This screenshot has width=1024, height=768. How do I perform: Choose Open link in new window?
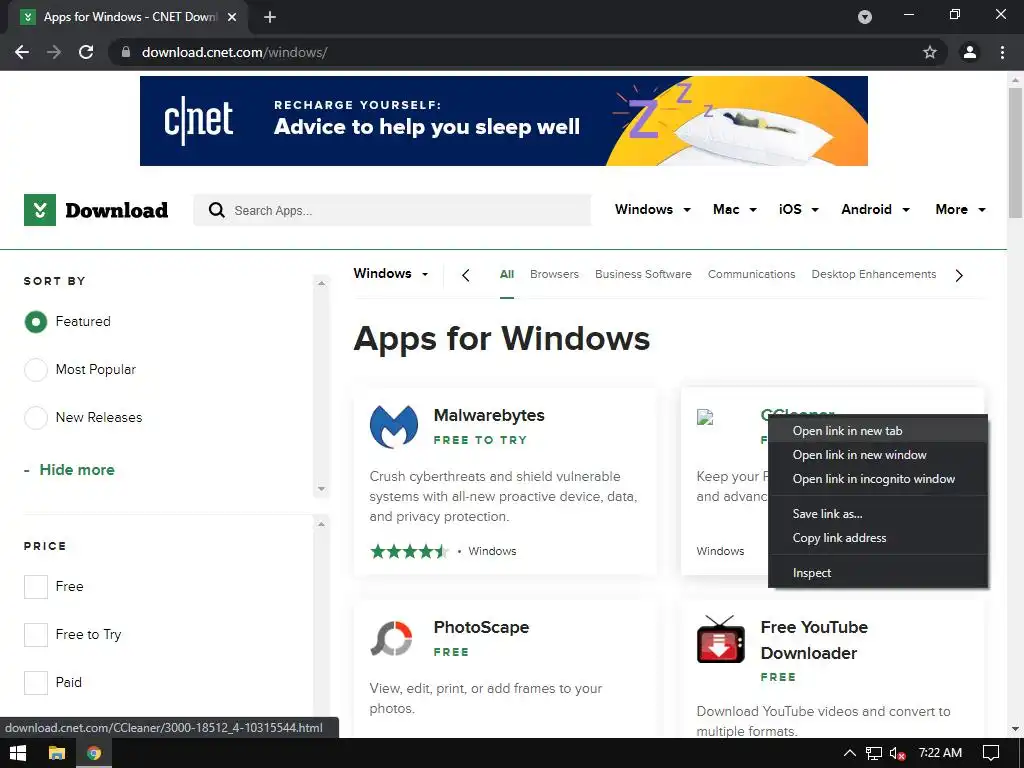(878, 455)
